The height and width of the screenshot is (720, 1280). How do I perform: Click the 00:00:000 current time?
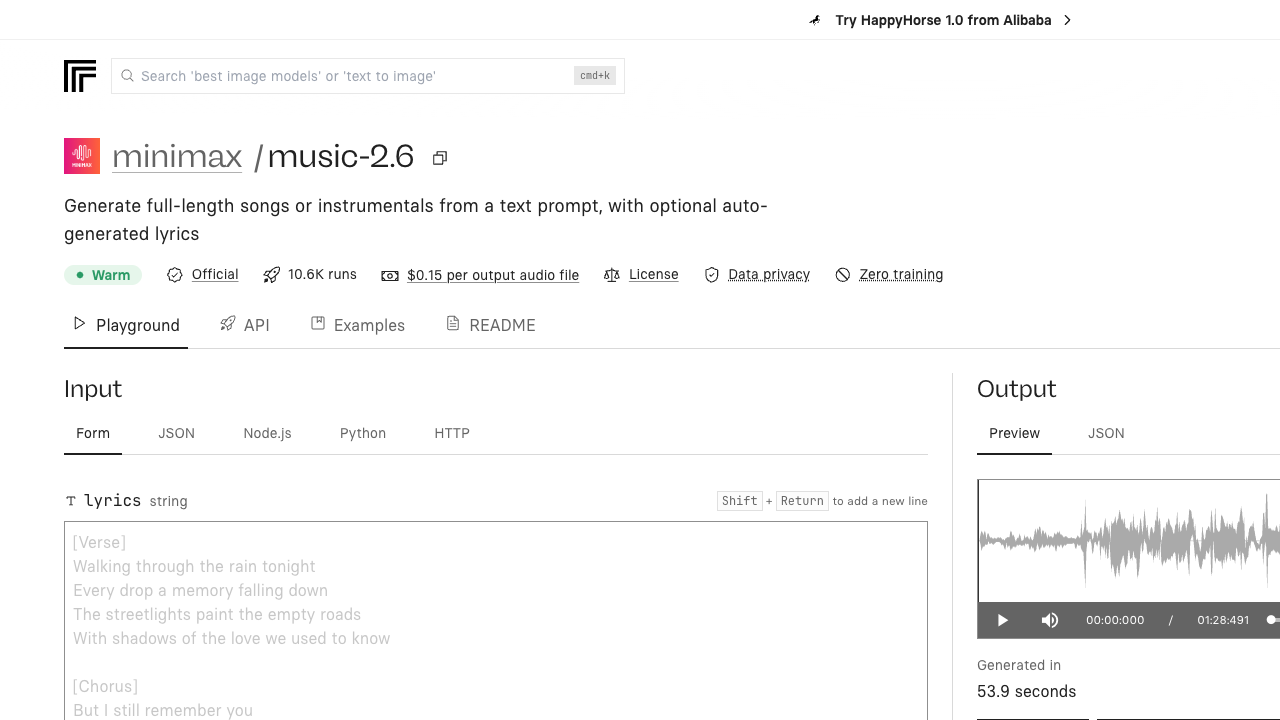click(x=1115, y=620)
